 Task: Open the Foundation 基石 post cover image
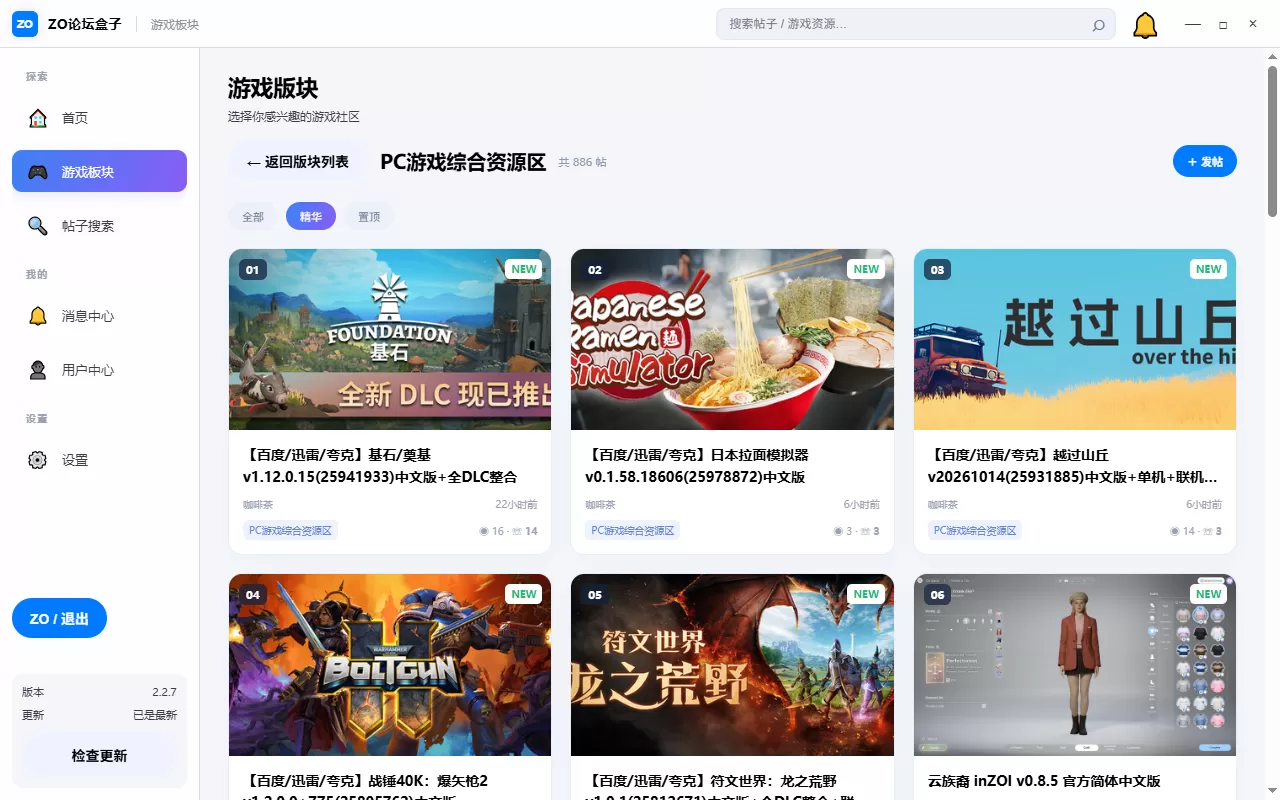click(390, 340)
